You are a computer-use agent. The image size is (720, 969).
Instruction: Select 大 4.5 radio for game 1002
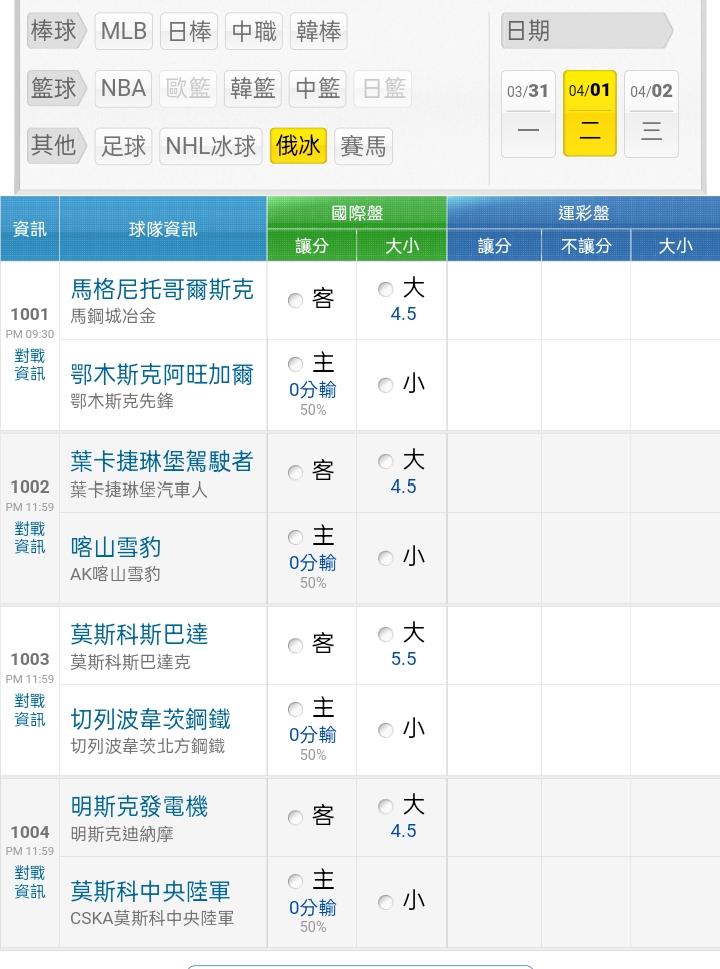point(386,462)
